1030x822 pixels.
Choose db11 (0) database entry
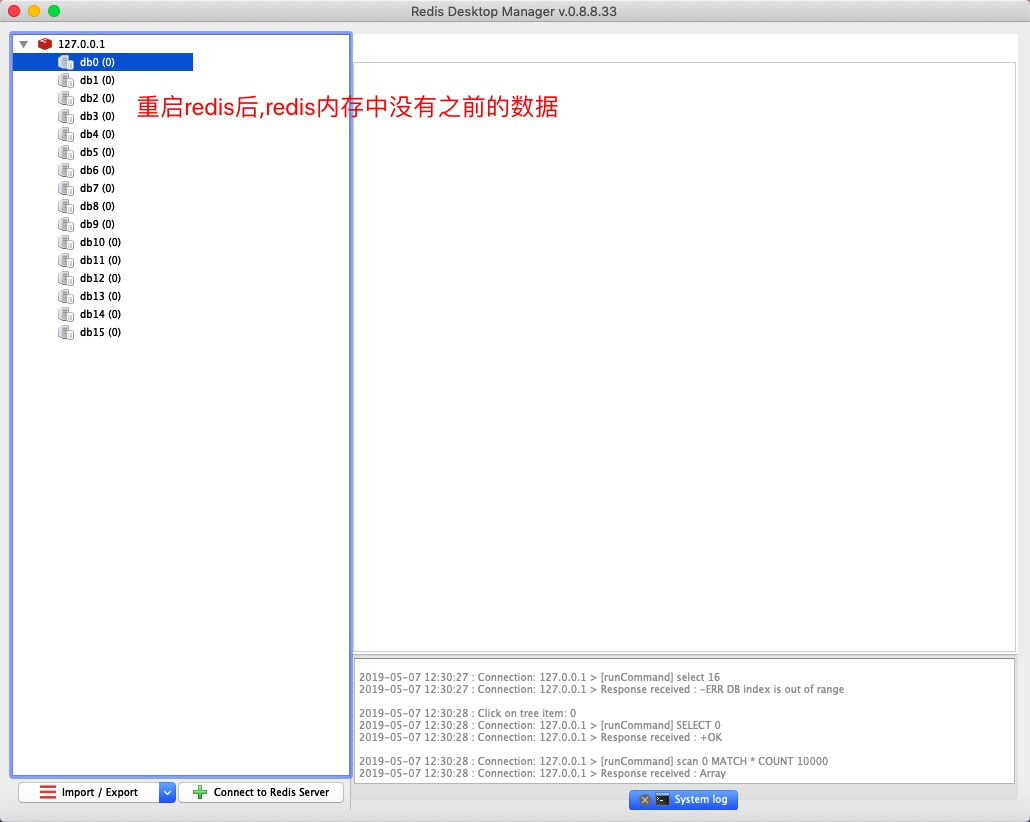pyautogui.click(x=101, y=260)
